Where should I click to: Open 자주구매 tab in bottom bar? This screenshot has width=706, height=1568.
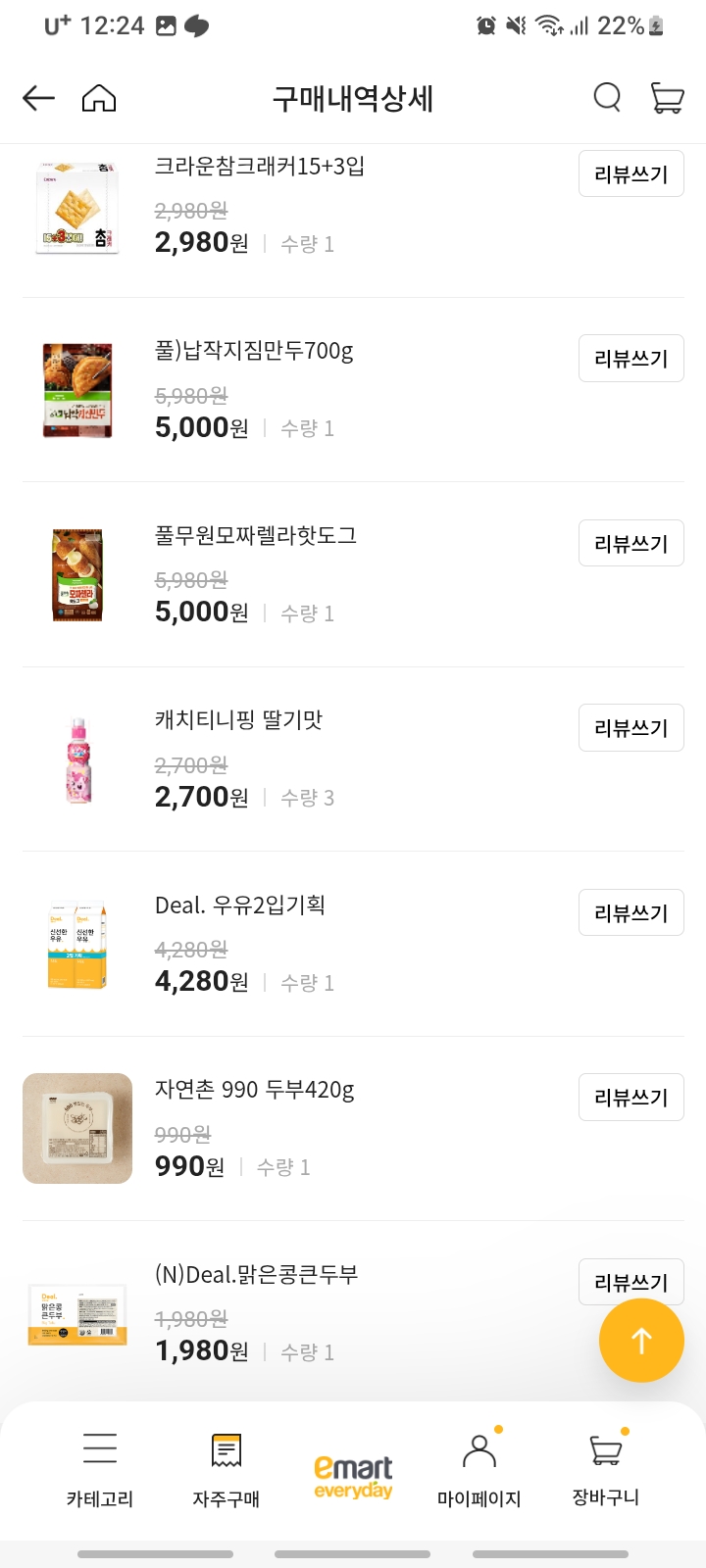pos(227,1468)
